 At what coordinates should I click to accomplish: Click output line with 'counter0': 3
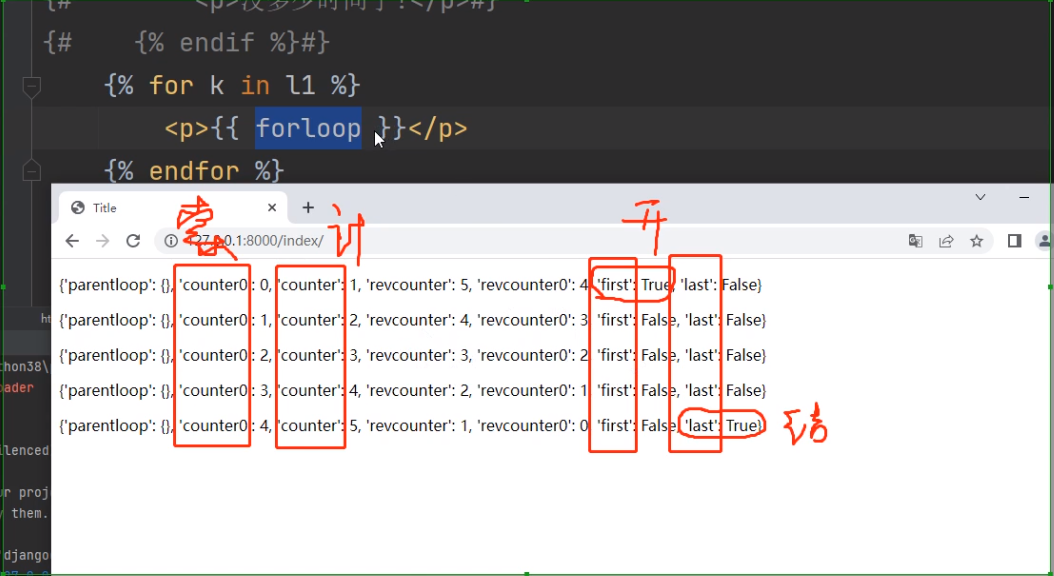tap(413, 390)
